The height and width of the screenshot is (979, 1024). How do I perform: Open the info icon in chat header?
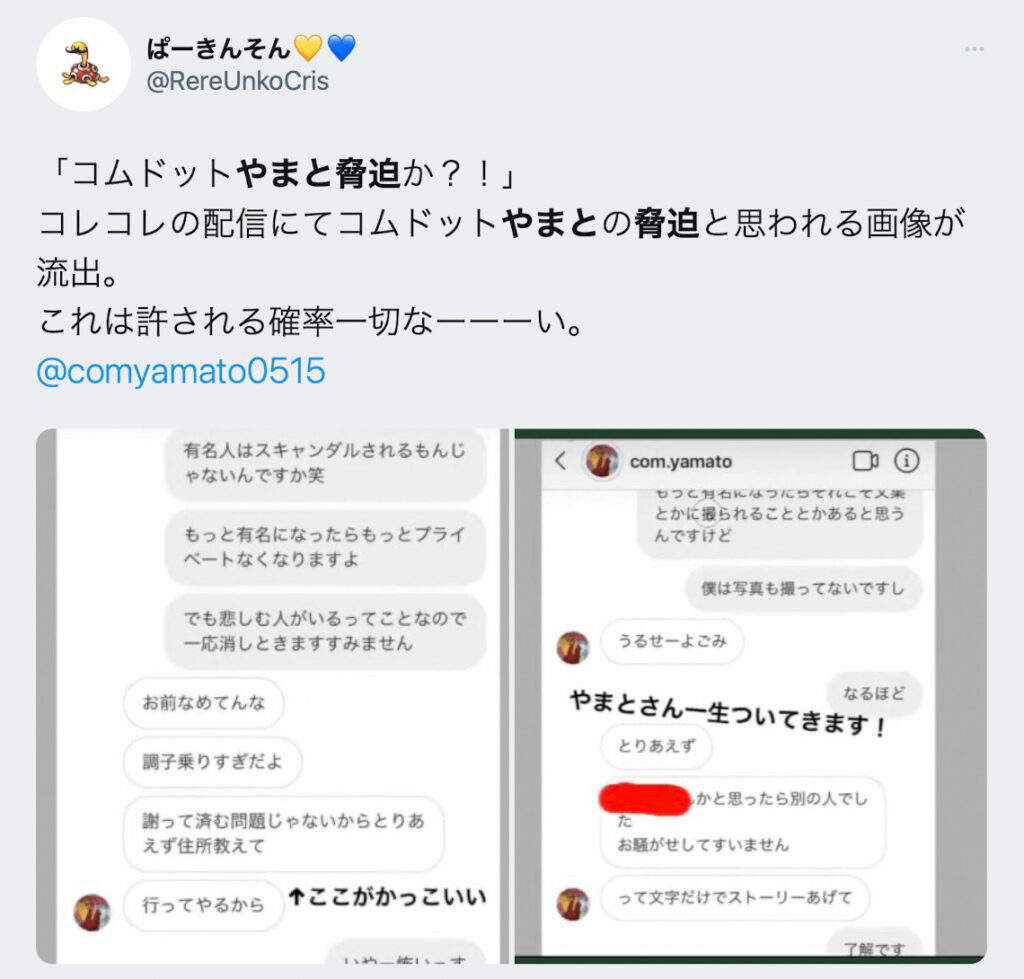pos(906,460)
